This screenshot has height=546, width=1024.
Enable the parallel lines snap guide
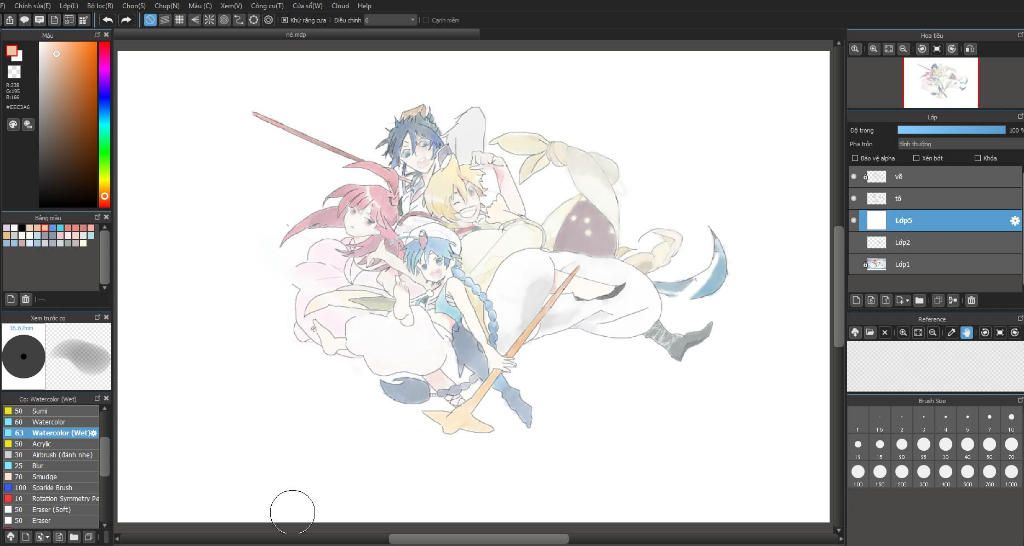165,20
